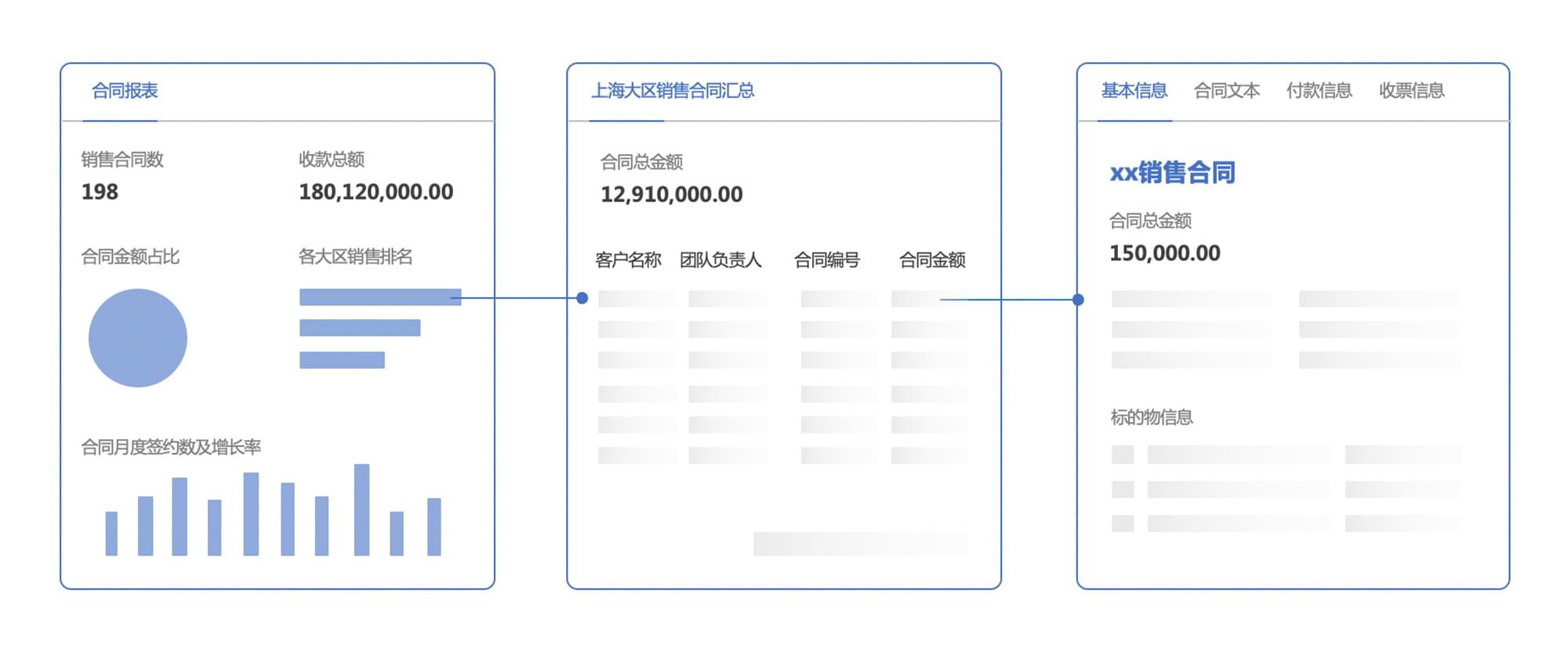
Task: Click the first small square under 标的物信息
Action: pos(1123,455)
